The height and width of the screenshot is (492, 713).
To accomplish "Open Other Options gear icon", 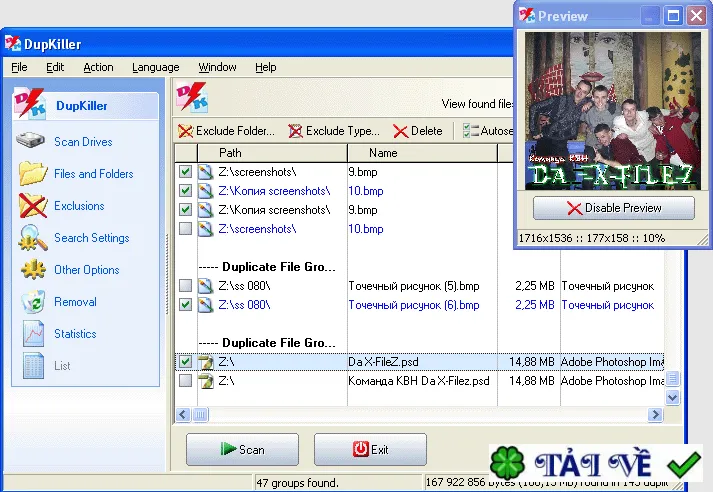I will (x=33, y=270).
